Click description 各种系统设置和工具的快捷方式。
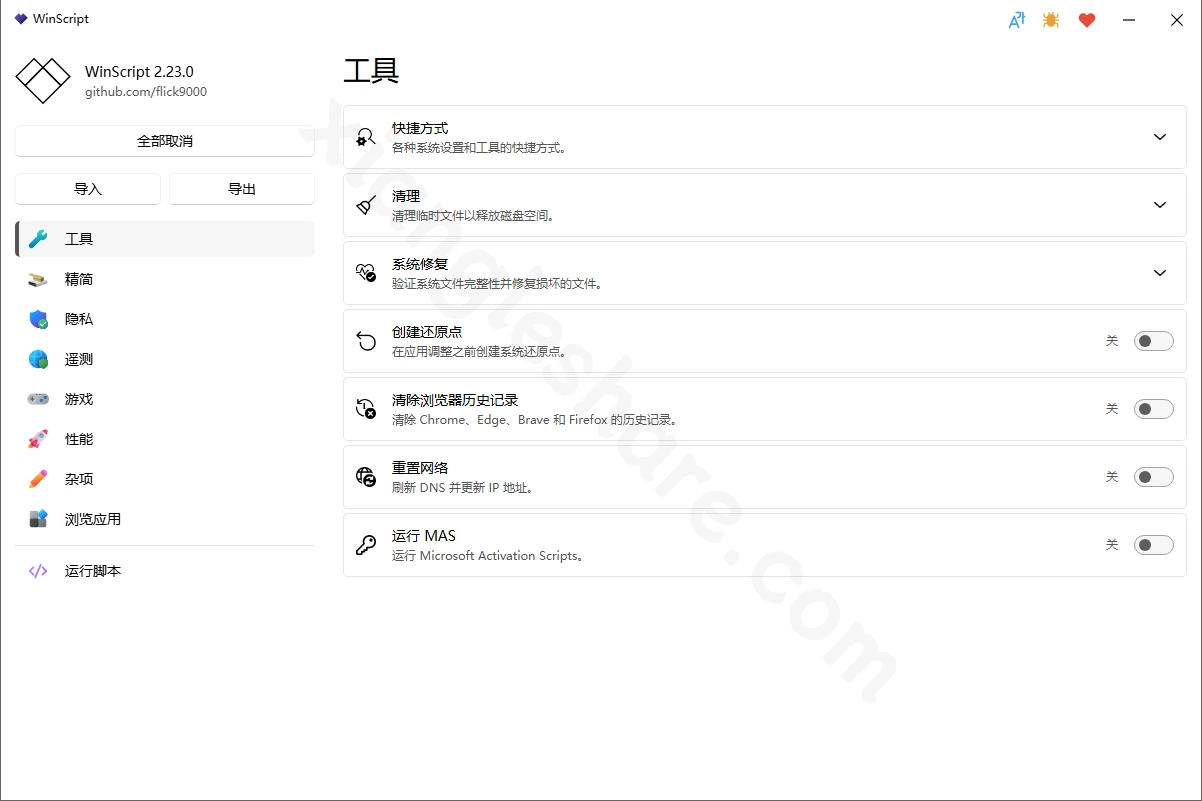Screen dimensions: 1202x801 480,148
